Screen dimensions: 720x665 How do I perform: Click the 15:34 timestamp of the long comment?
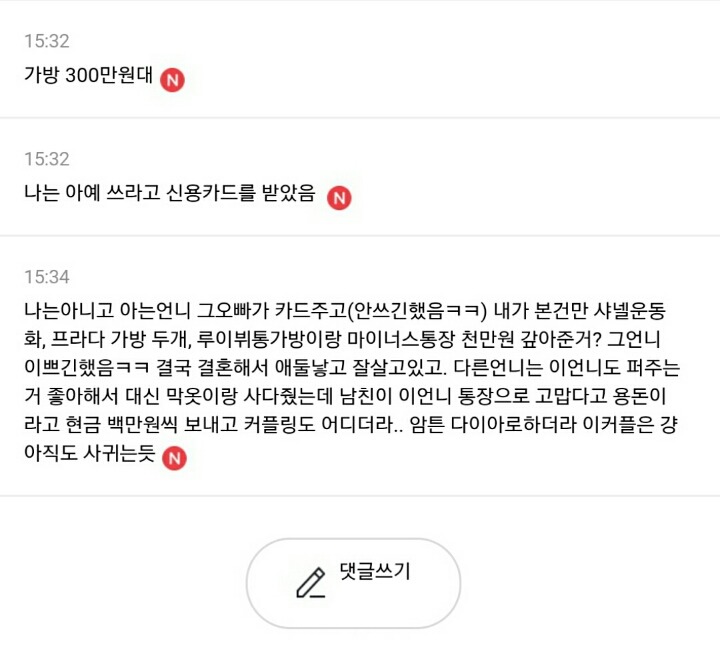[x=47, y=277]
